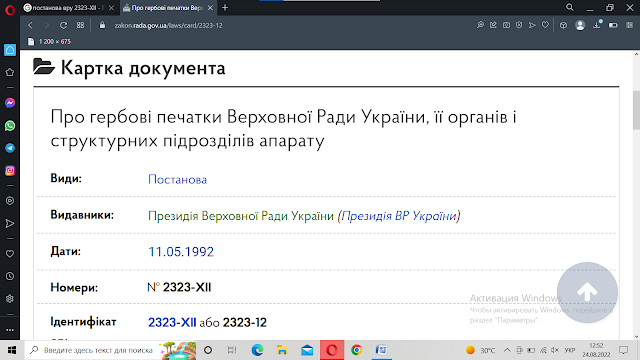
Task: Click the 'Картка документа' heading
Action: [143, 68]
